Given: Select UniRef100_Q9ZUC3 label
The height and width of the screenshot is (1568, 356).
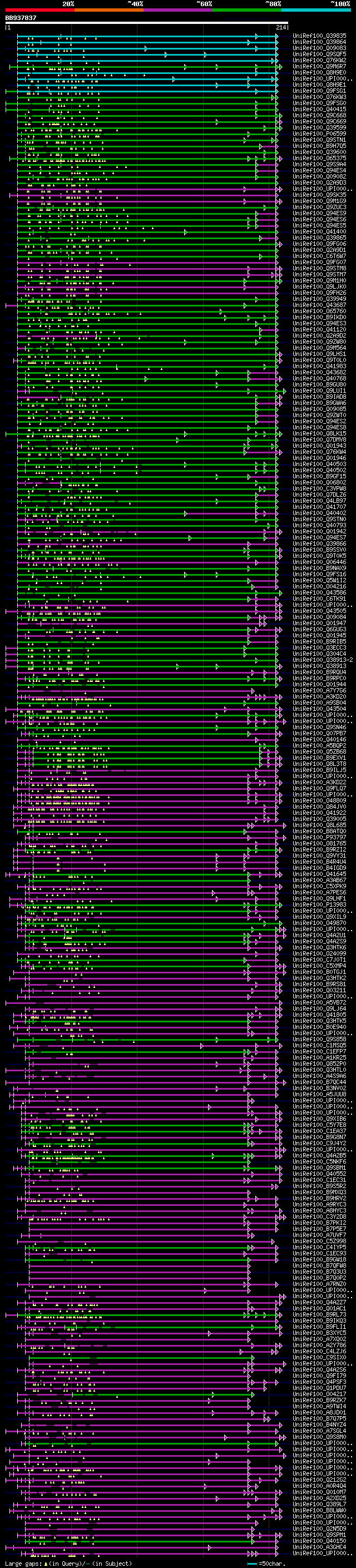Looking at the screenshot, I should pos(319,207).
